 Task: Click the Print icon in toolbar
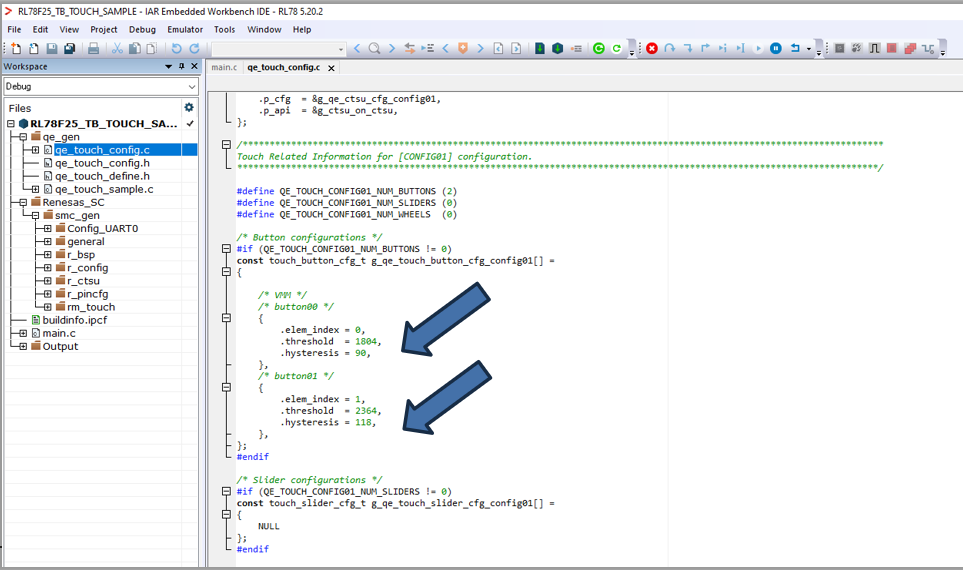(x=93, y=48)
